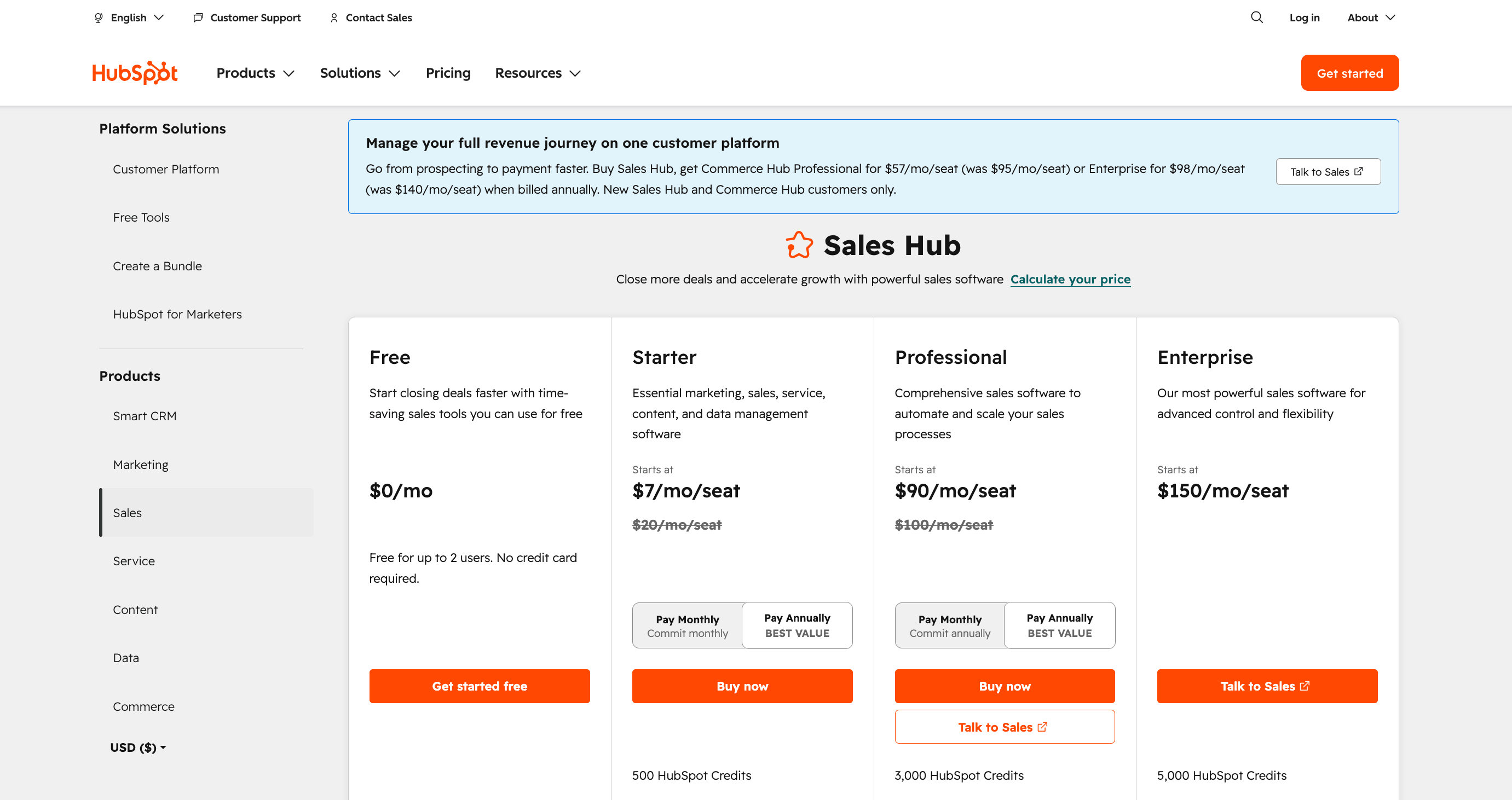Click external-link icon on Enterprise Talk to Sales

tap(1305, 686)
